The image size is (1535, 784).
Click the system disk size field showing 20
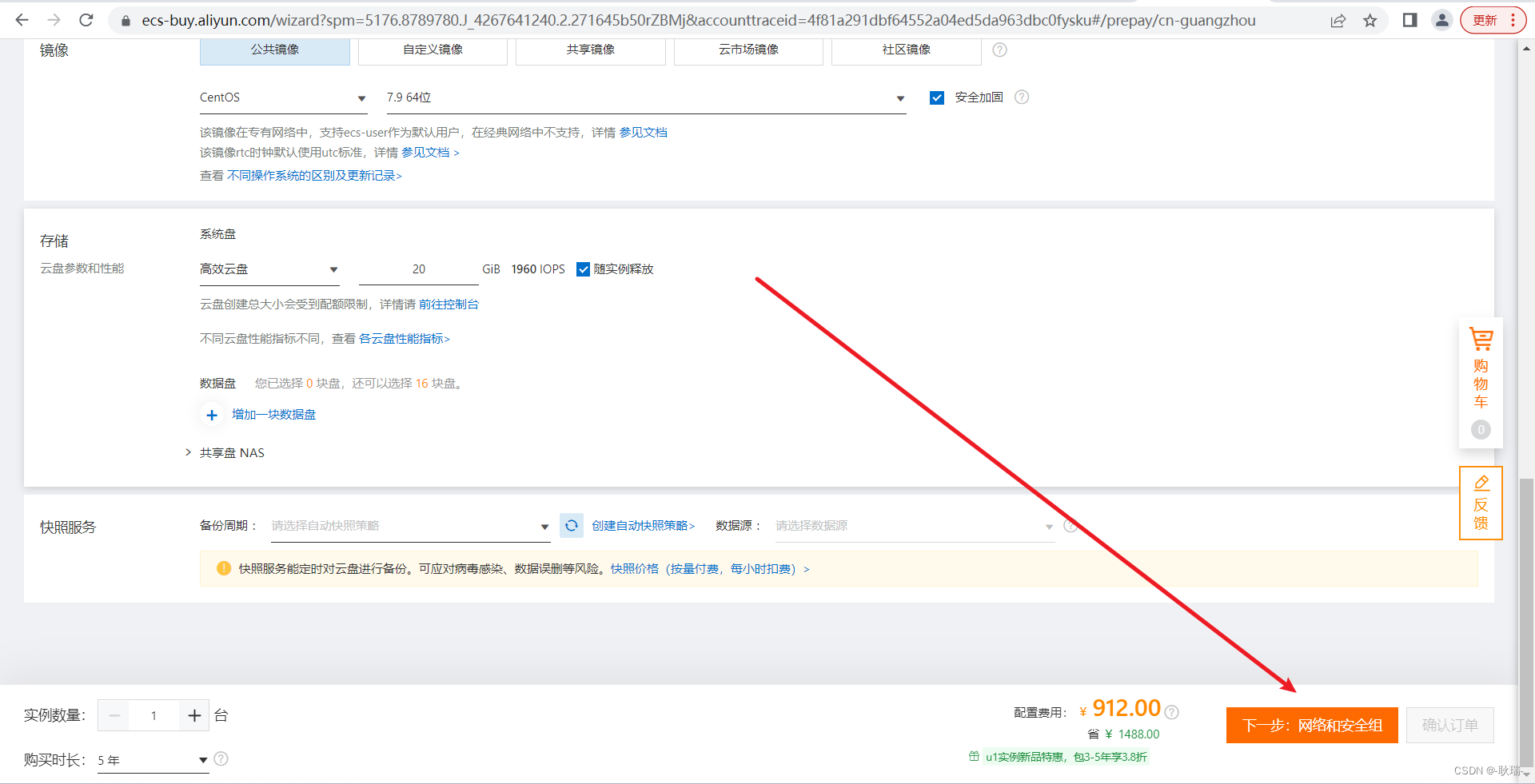pyautogui.click(x=419, y=269)
